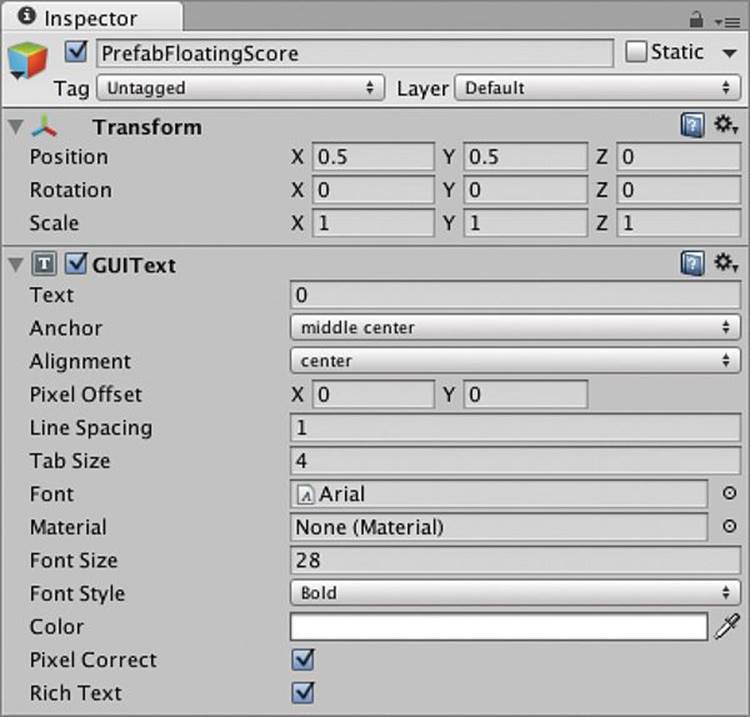Click the Inspector lock icon

point(696,19)
